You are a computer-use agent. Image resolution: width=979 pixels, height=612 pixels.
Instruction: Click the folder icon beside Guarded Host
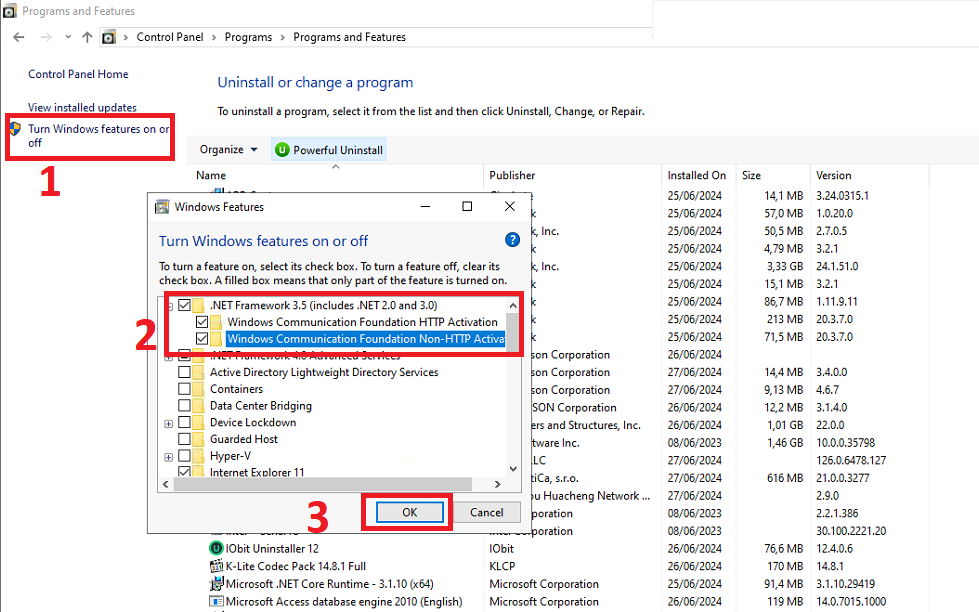point(199,439)
